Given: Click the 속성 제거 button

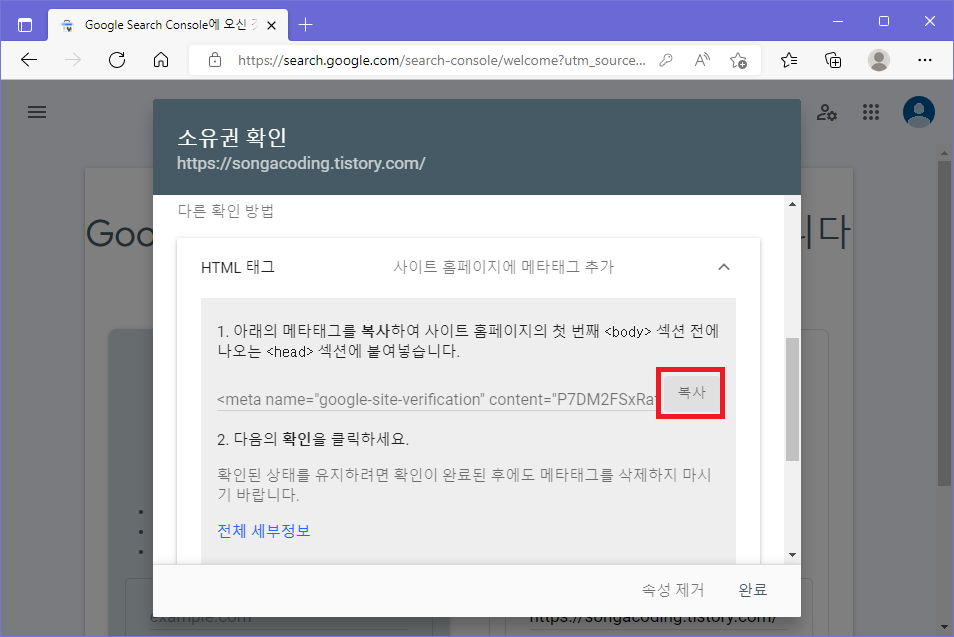Looking at the screenshot, I should click(673, 590).
